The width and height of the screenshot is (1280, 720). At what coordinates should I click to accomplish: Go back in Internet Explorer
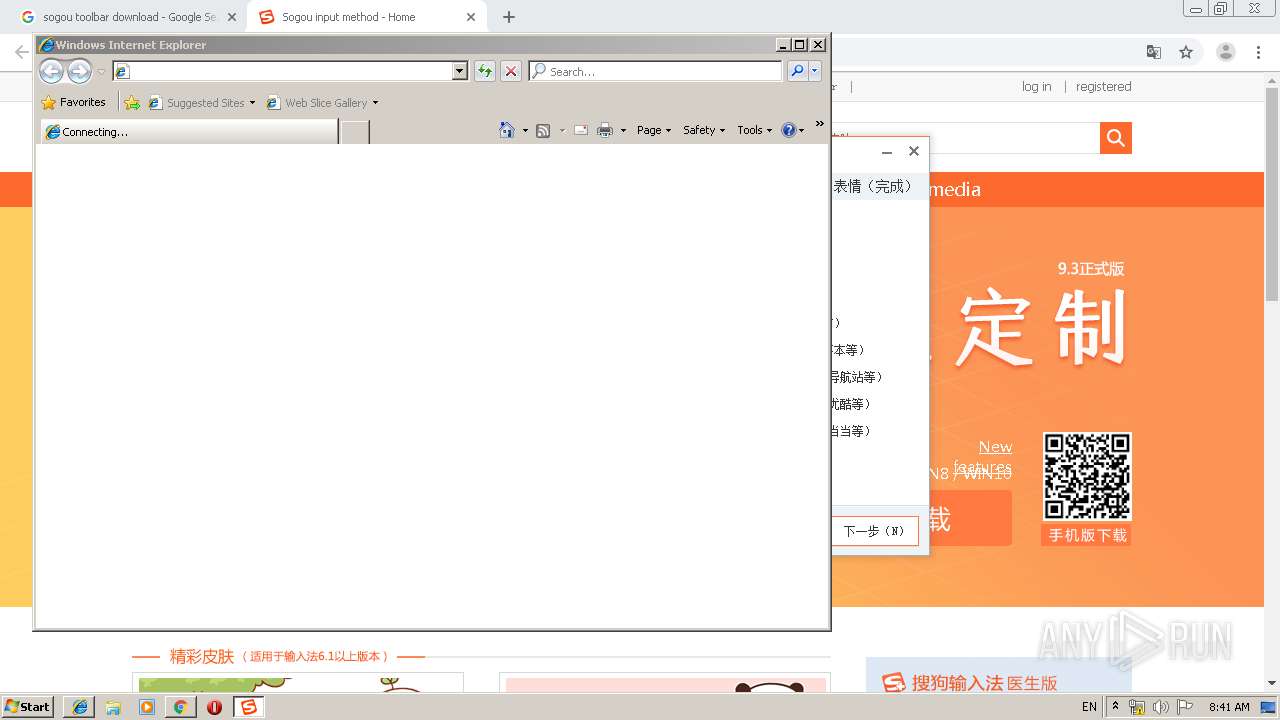51,71
